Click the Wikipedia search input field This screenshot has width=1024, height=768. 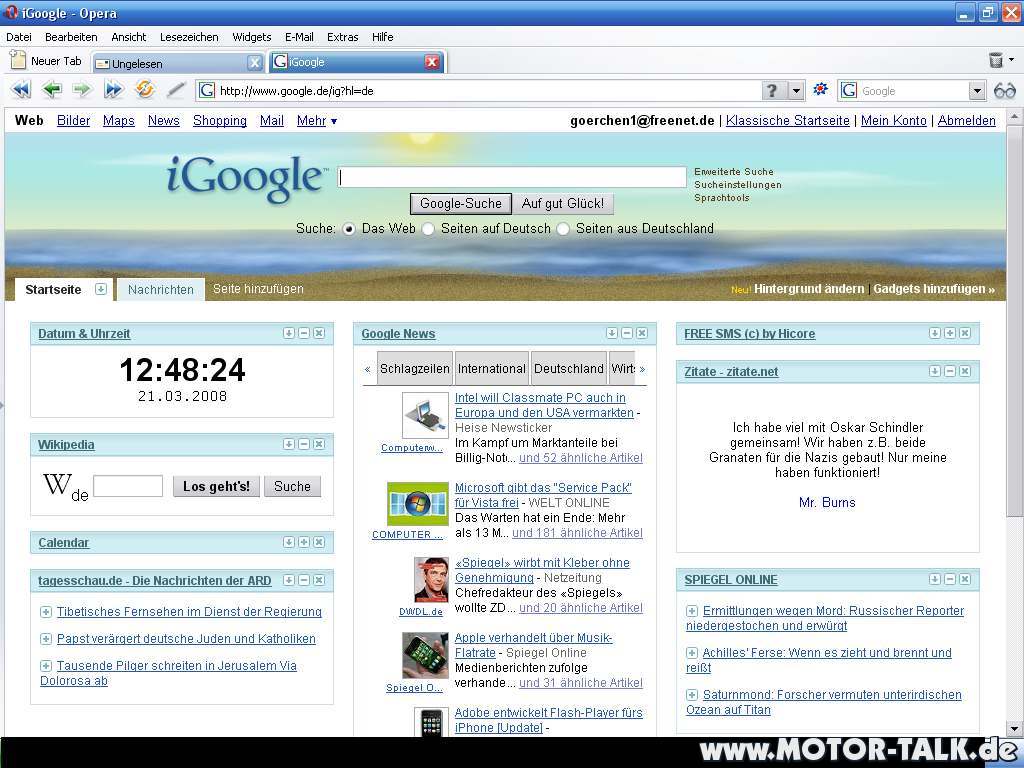click(x=128, y=486)
